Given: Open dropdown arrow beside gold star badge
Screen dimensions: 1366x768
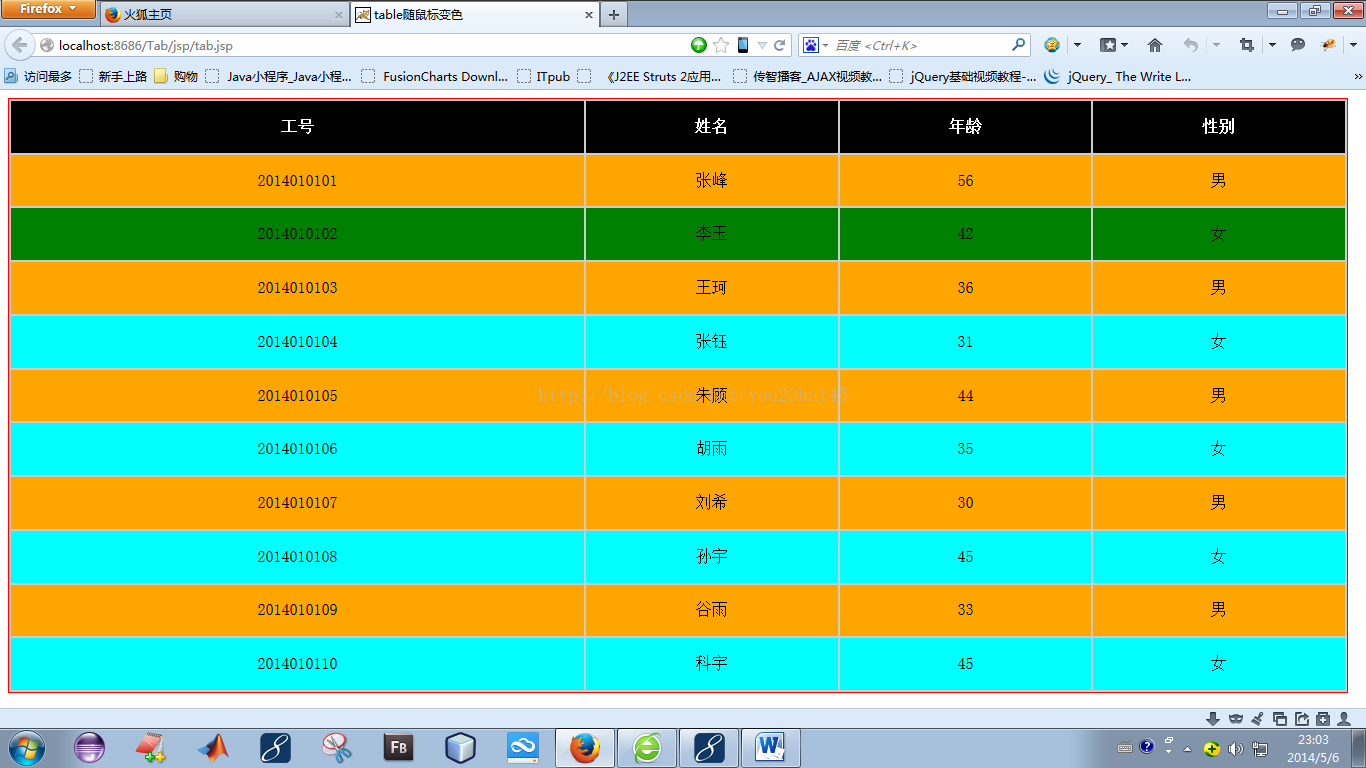Looking at the screenshot, I should [1077, 45].
